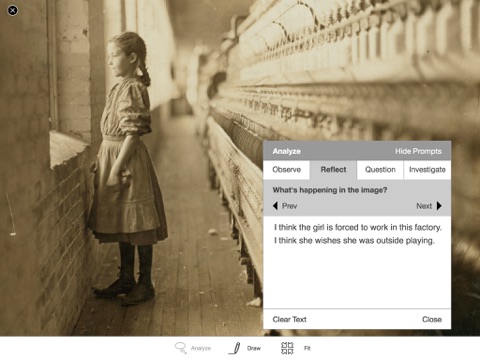Click the 'Analyze' panel header title
This screenshot has height=360, width=480.
pyautogui.click(x=287, y=151)
